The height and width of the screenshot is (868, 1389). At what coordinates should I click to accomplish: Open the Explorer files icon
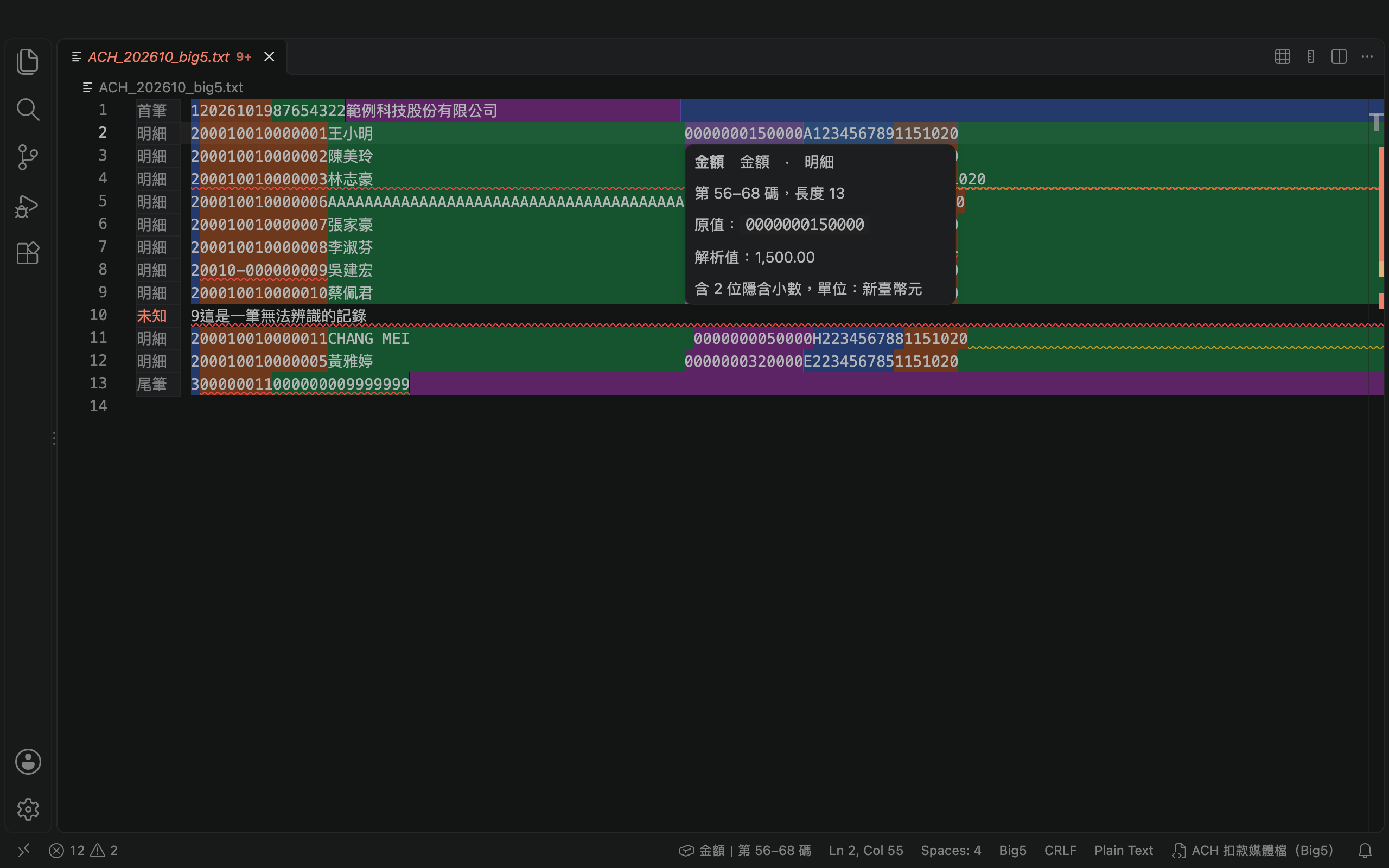(28, 61)
